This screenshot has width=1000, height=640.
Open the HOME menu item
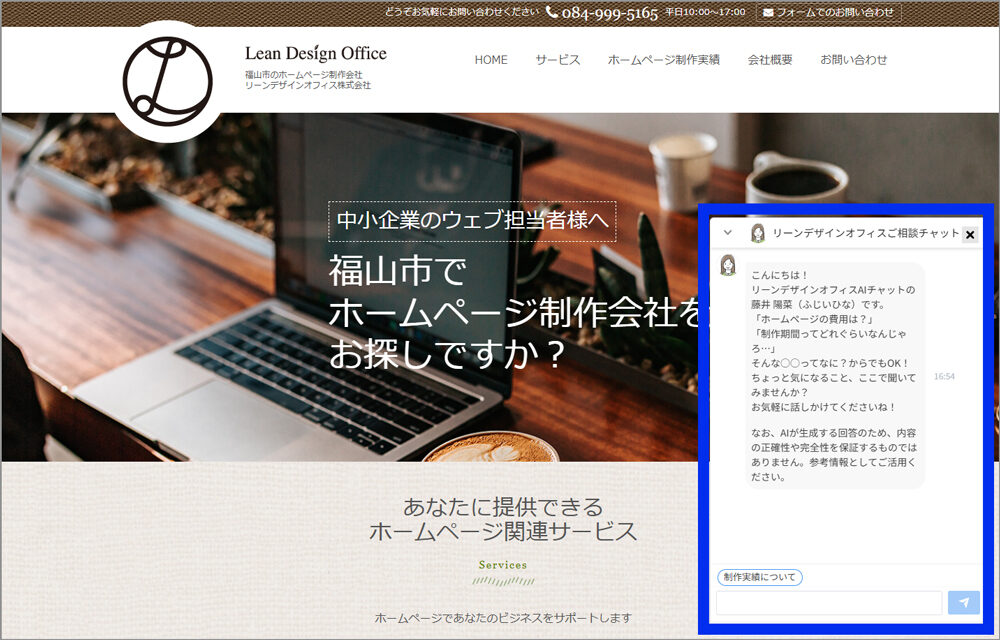click(491, 60)
